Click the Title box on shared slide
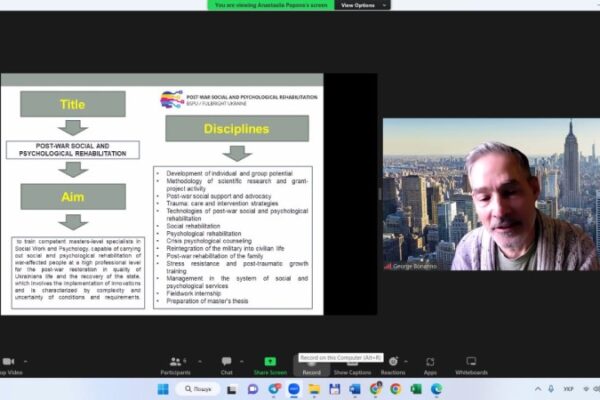The image size is (600, 400). [73, 104]
